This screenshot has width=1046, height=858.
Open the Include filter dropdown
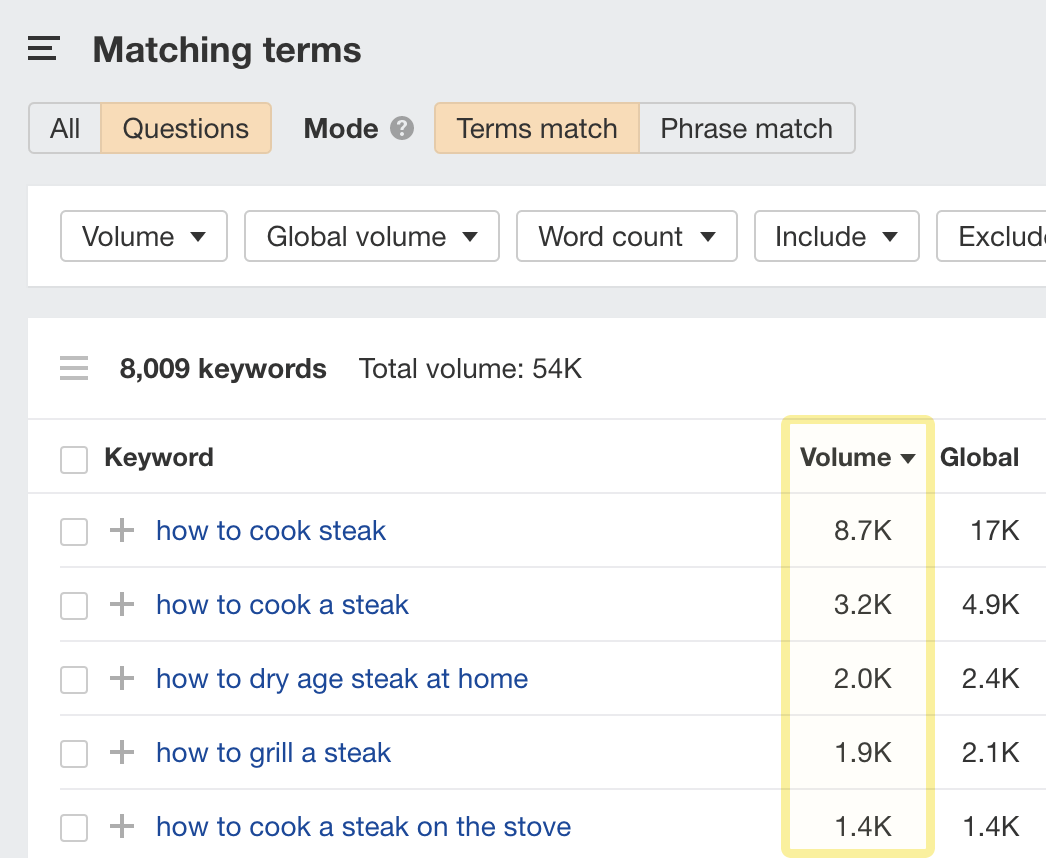[x=835, y=237]
